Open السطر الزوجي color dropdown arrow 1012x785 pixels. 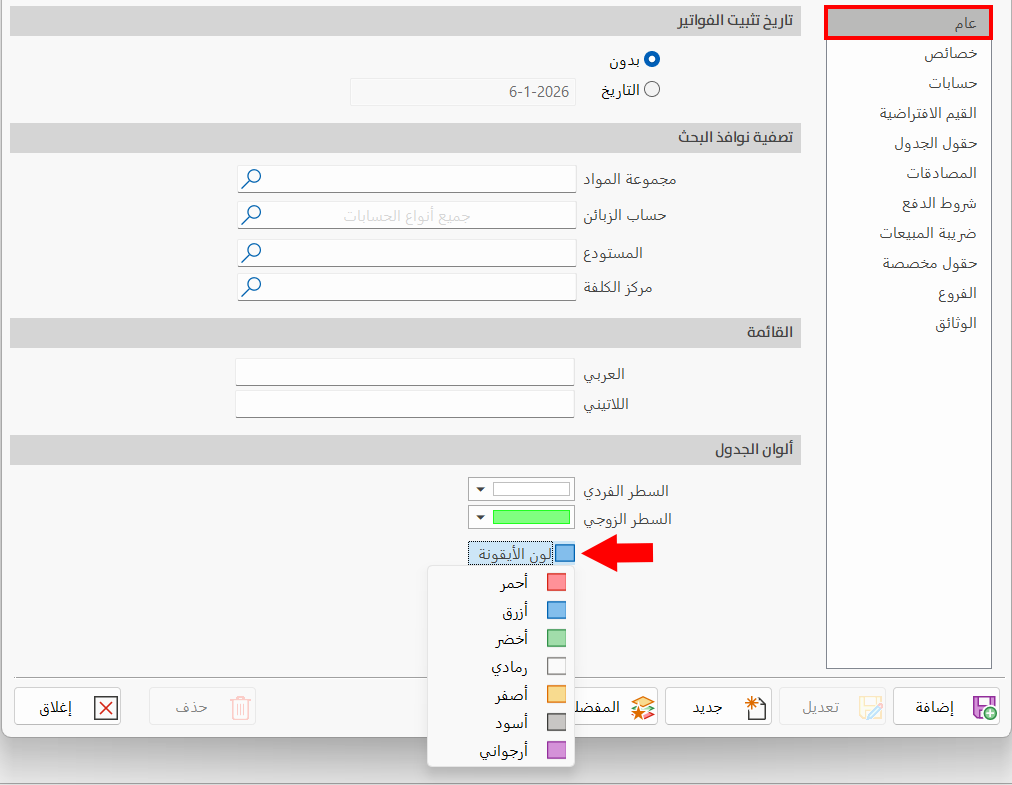tap(480, 517)
